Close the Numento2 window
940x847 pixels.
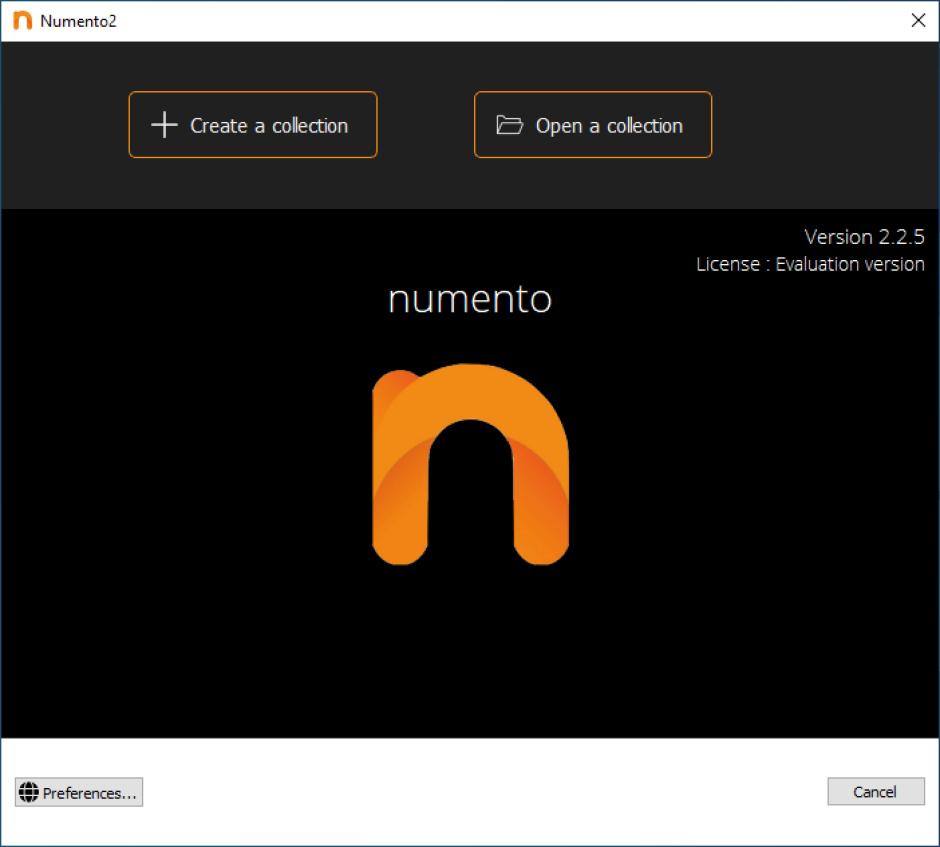click(918, 20)
